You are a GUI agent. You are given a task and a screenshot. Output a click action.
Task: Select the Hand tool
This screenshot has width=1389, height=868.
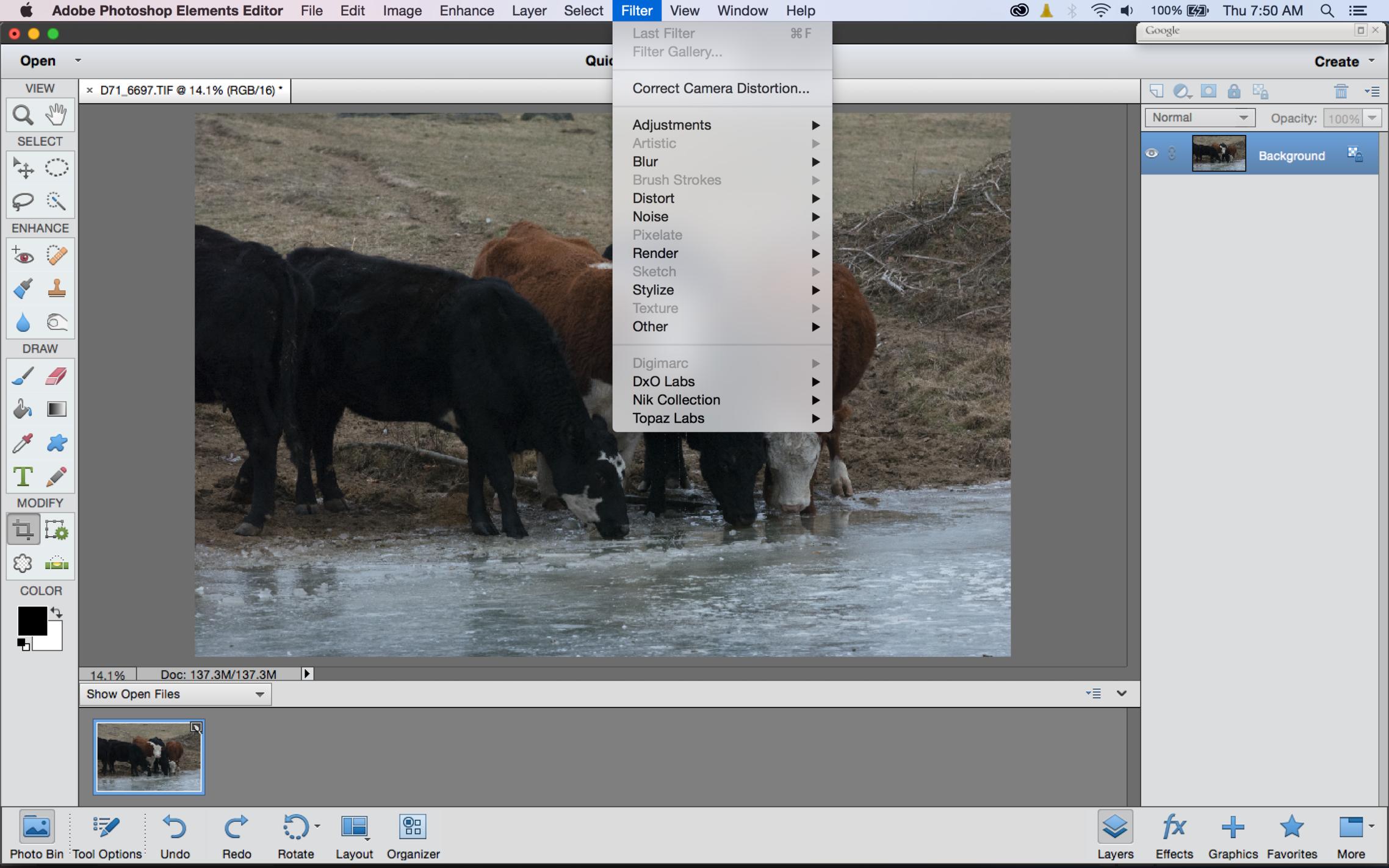[x=56, y=114]
